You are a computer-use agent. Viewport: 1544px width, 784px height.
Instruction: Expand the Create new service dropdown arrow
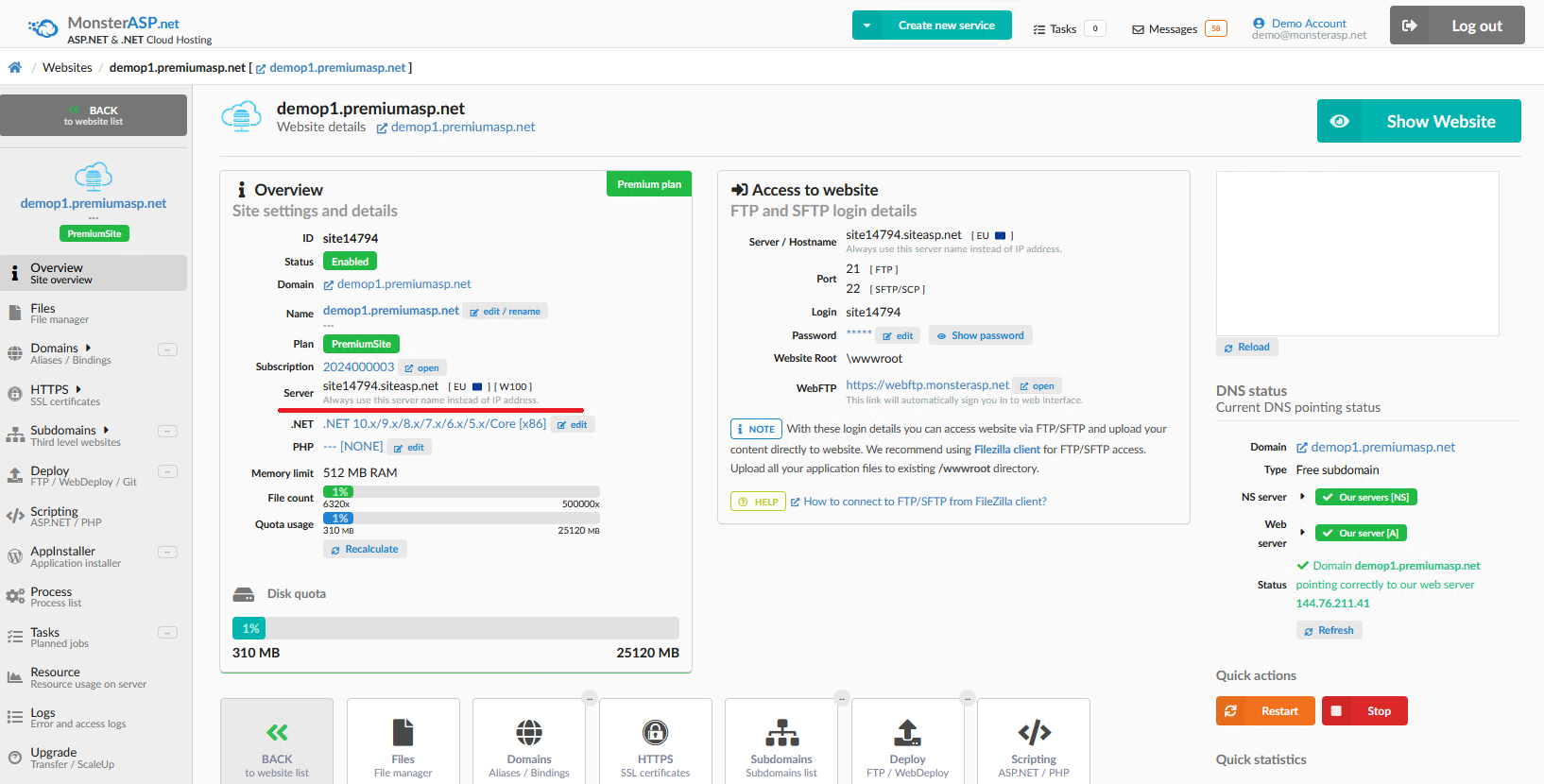click(866, 26)
